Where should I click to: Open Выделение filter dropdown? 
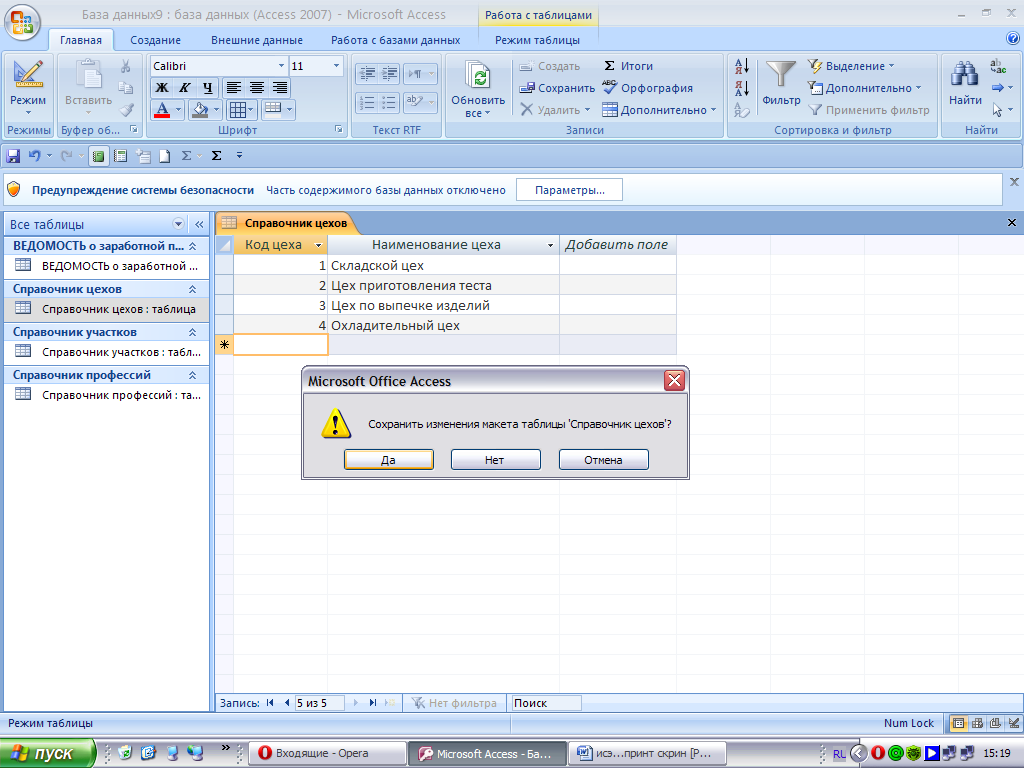tap(851, 66)
